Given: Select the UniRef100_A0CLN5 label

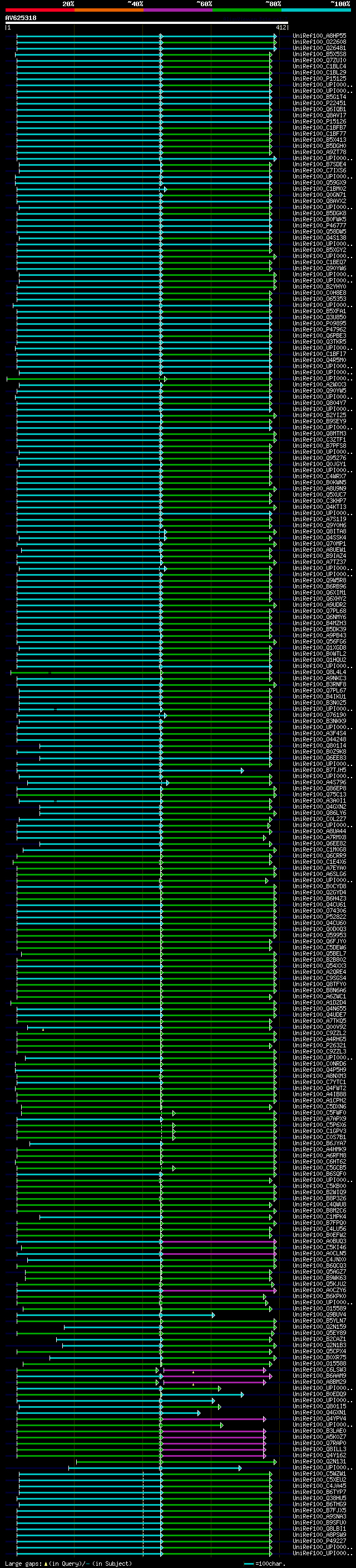Looking at the screenshot, I should coord(319,1253).
